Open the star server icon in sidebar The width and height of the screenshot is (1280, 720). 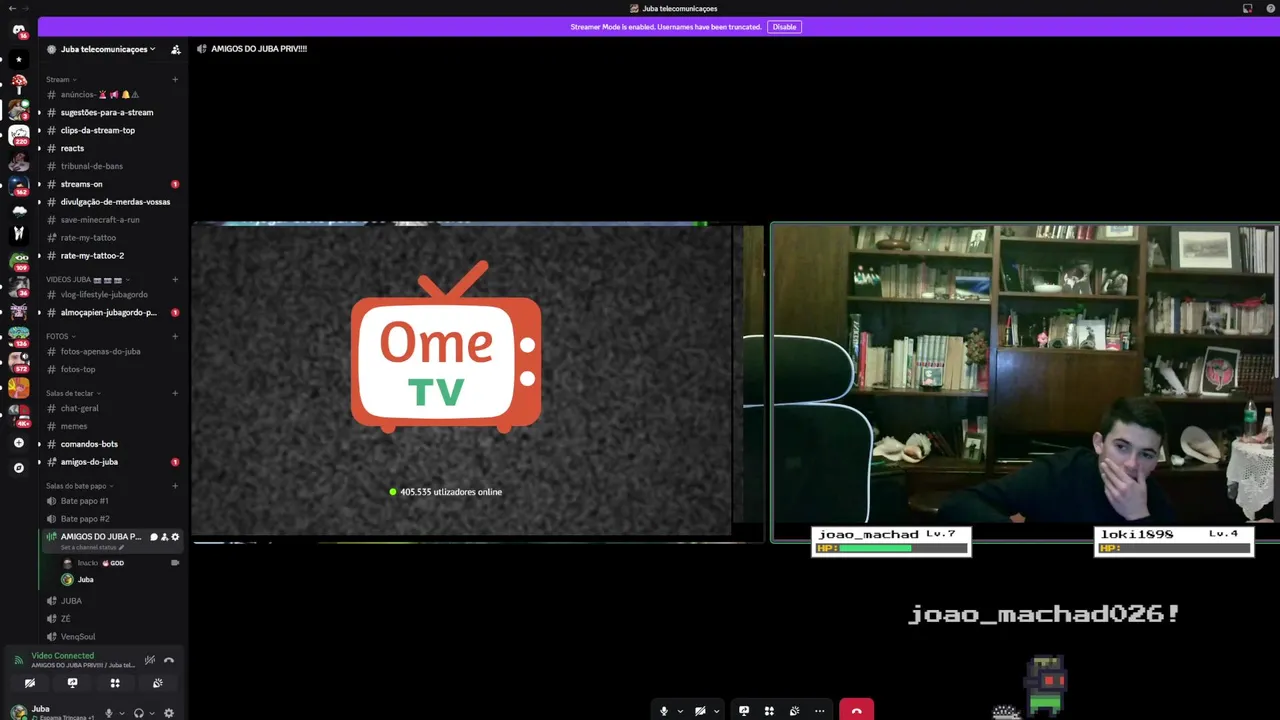coord(19,59)
